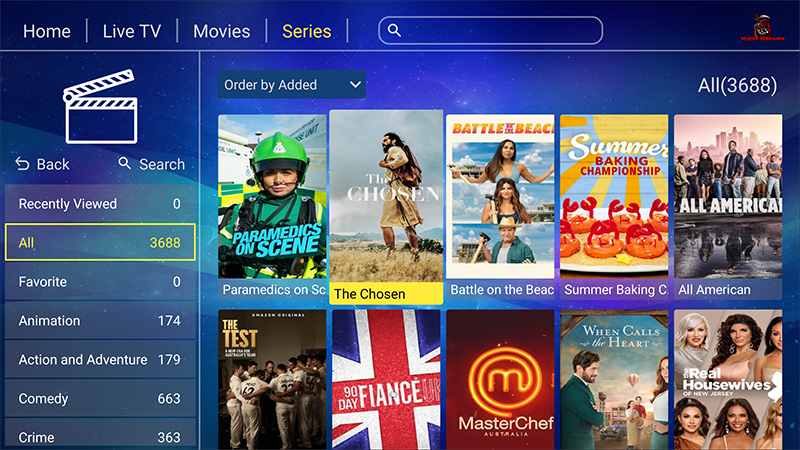The width and height of the screenshot is (800, 450).
Task: Choose the Animation category
Action: [x=100, y=320]
